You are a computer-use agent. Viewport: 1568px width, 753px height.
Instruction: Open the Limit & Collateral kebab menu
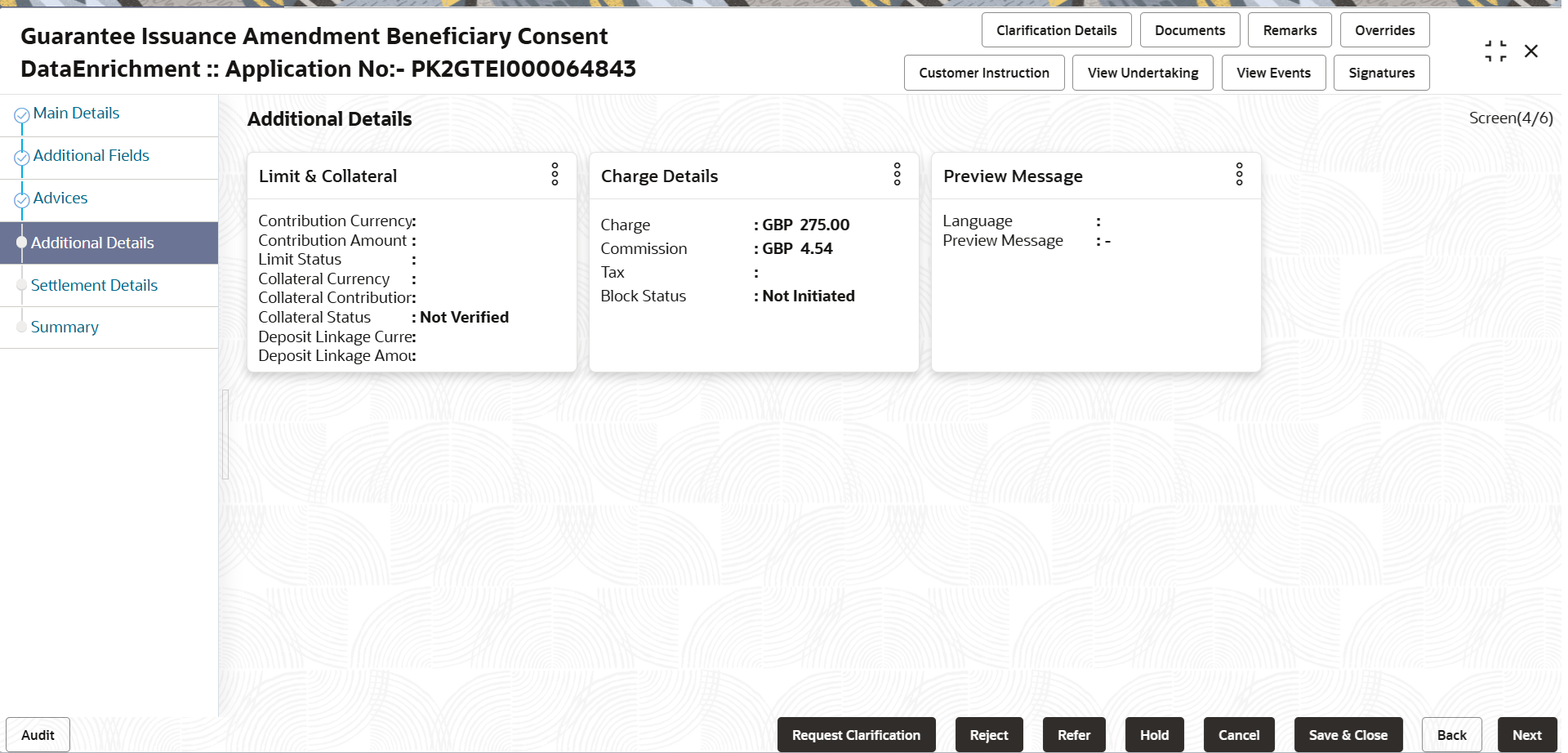555,174
